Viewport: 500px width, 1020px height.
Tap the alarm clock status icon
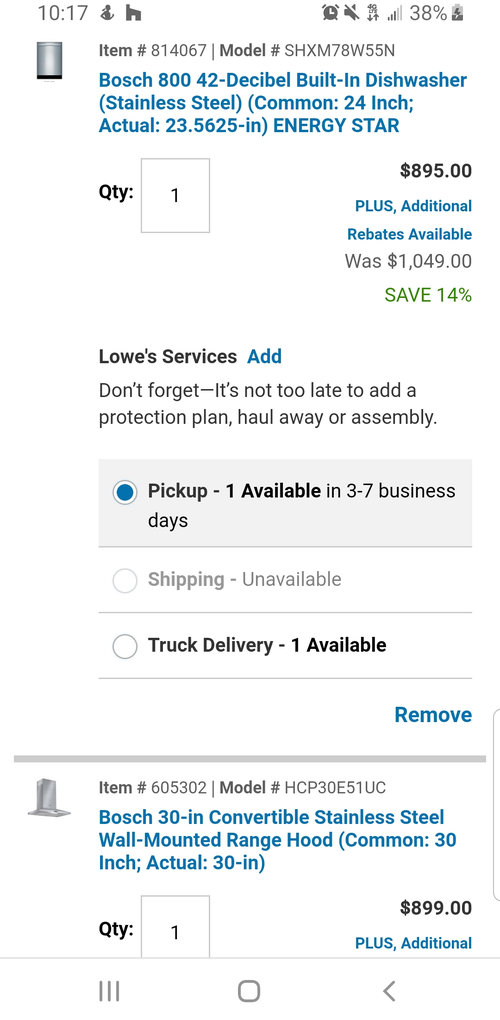click(330, 12)
